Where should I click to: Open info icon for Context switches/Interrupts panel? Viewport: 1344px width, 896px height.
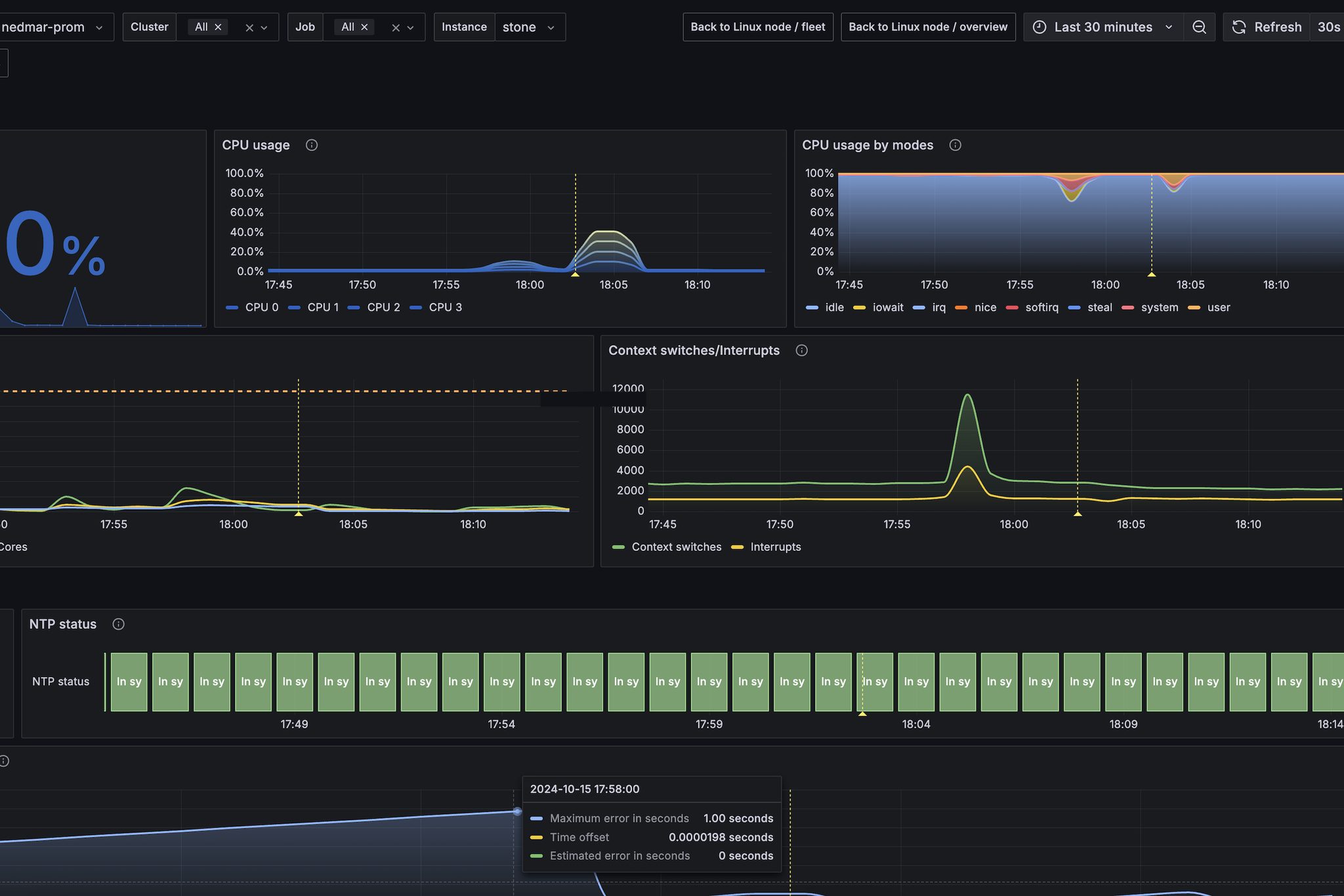802,350
